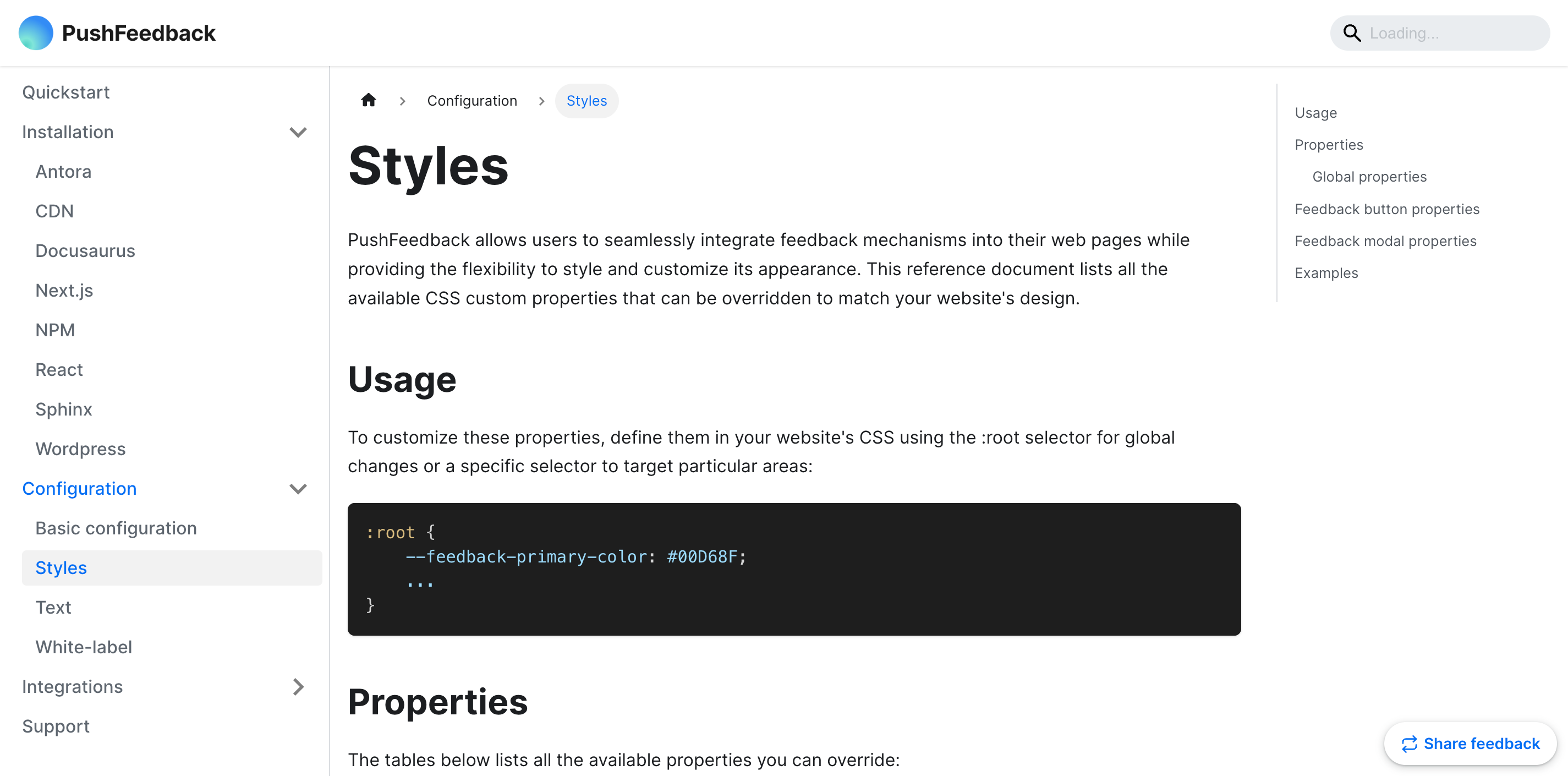
Task: Click the Share feedback button
Action: click(1470, 743)
